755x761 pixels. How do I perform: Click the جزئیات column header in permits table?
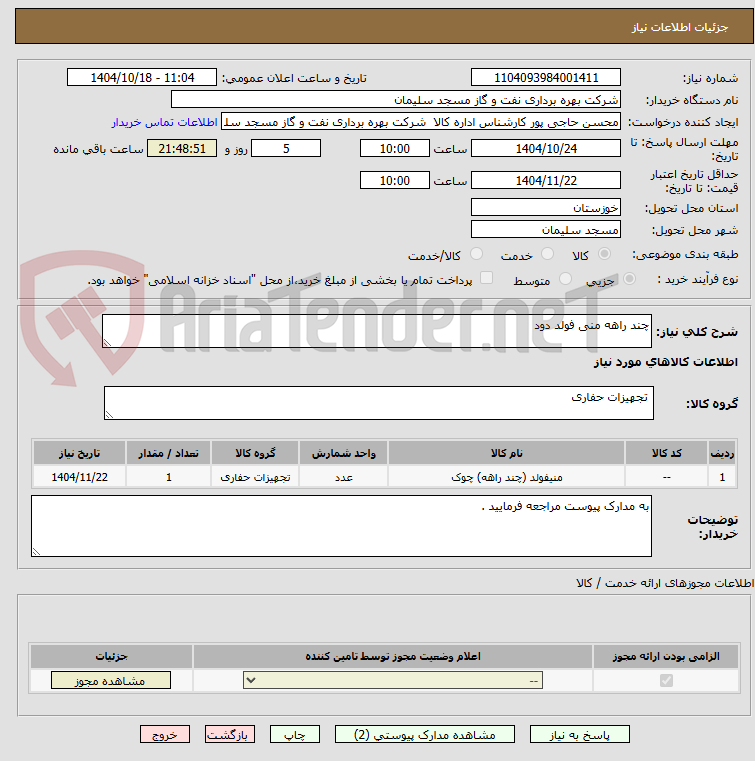tap(111, 656)
